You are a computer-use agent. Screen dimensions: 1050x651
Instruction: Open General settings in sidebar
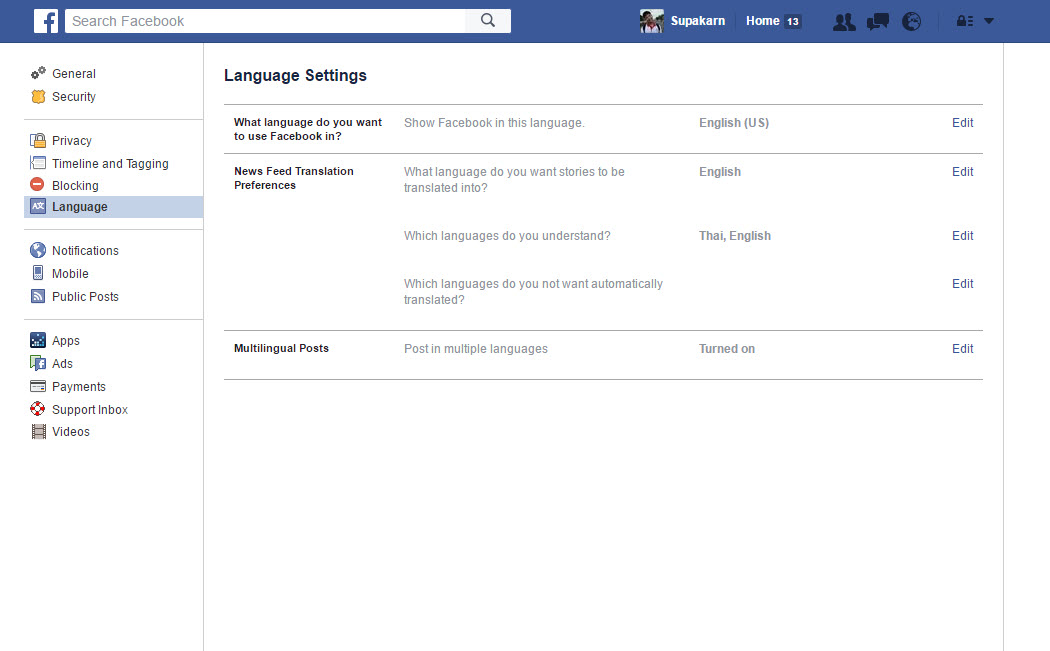coord(73,74)
